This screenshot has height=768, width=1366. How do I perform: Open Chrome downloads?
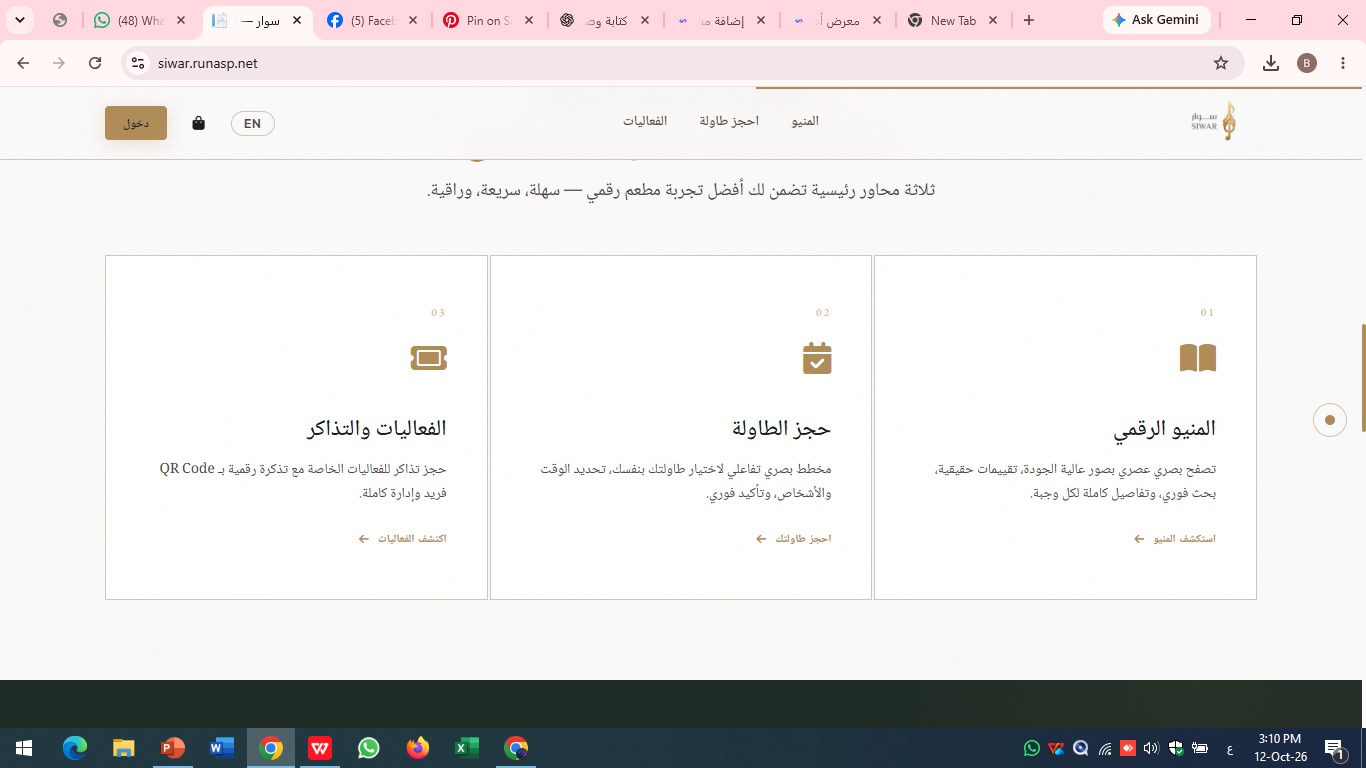tap(1271, 63)
